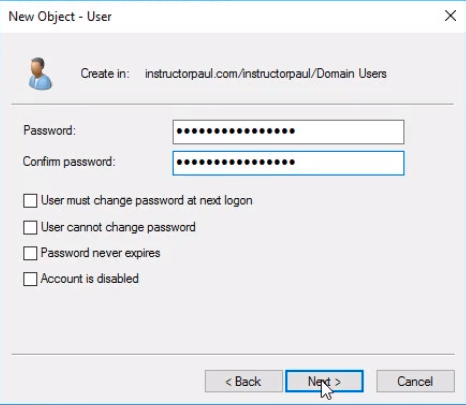Go to the previous step with Back

(244, 381)
